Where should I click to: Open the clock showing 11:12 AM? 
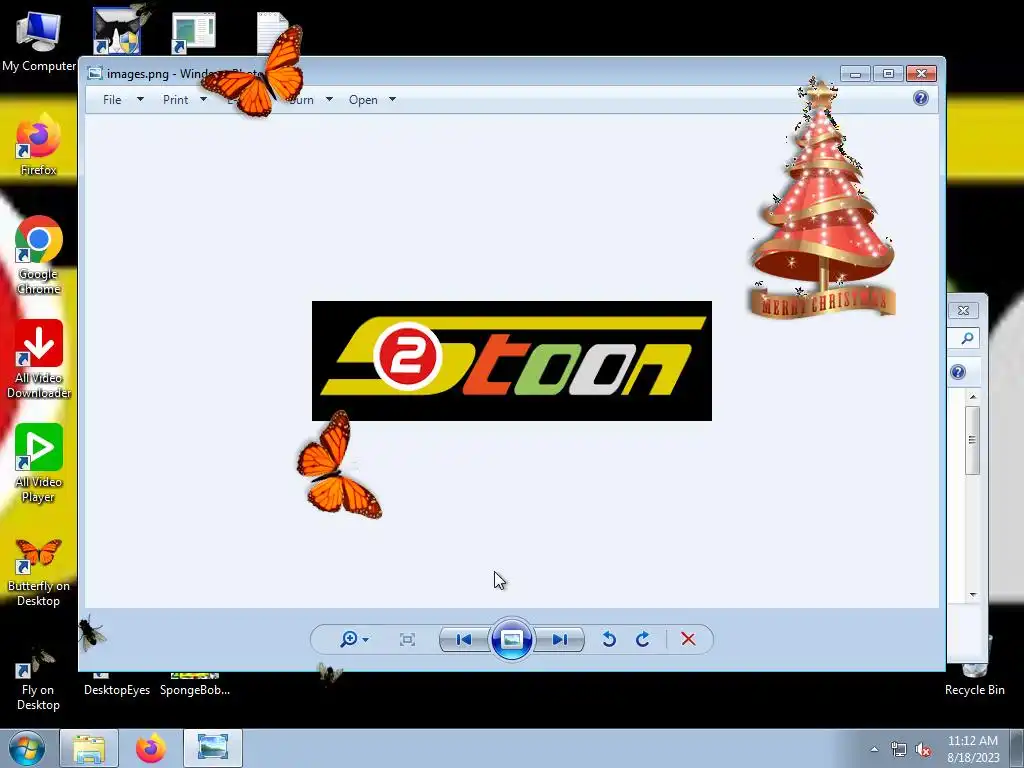(973, 749)
